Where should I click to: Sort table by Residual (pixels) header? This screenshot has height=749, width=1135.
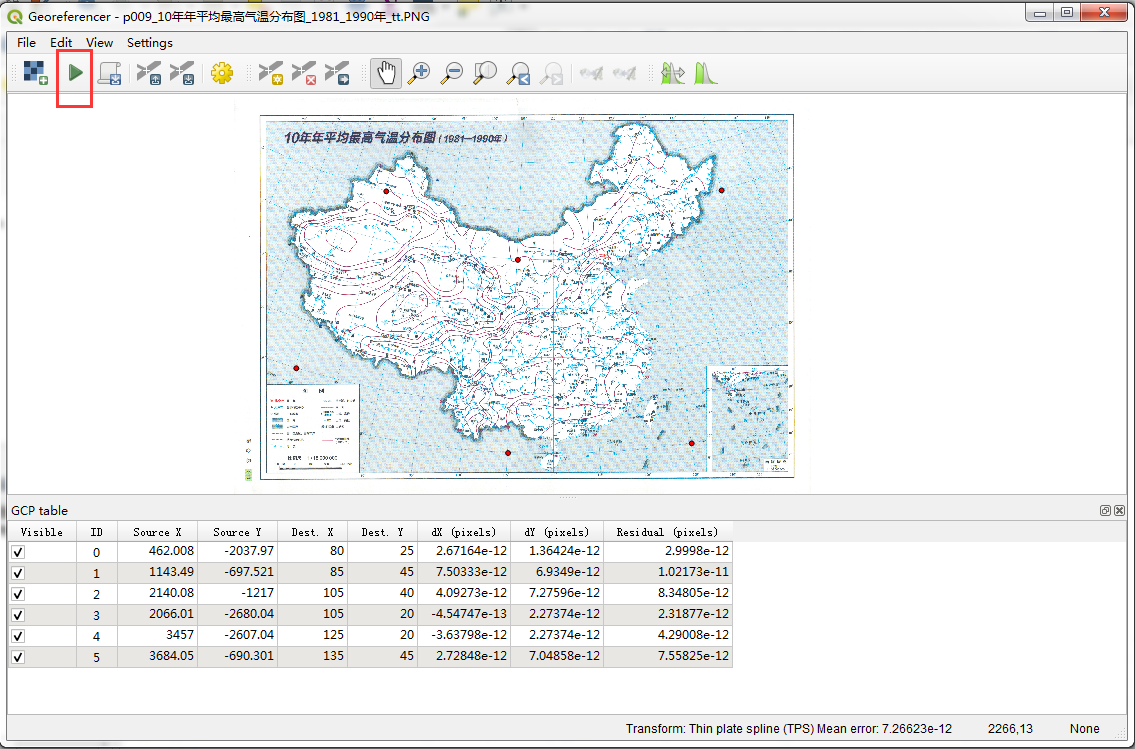point(668,532)
